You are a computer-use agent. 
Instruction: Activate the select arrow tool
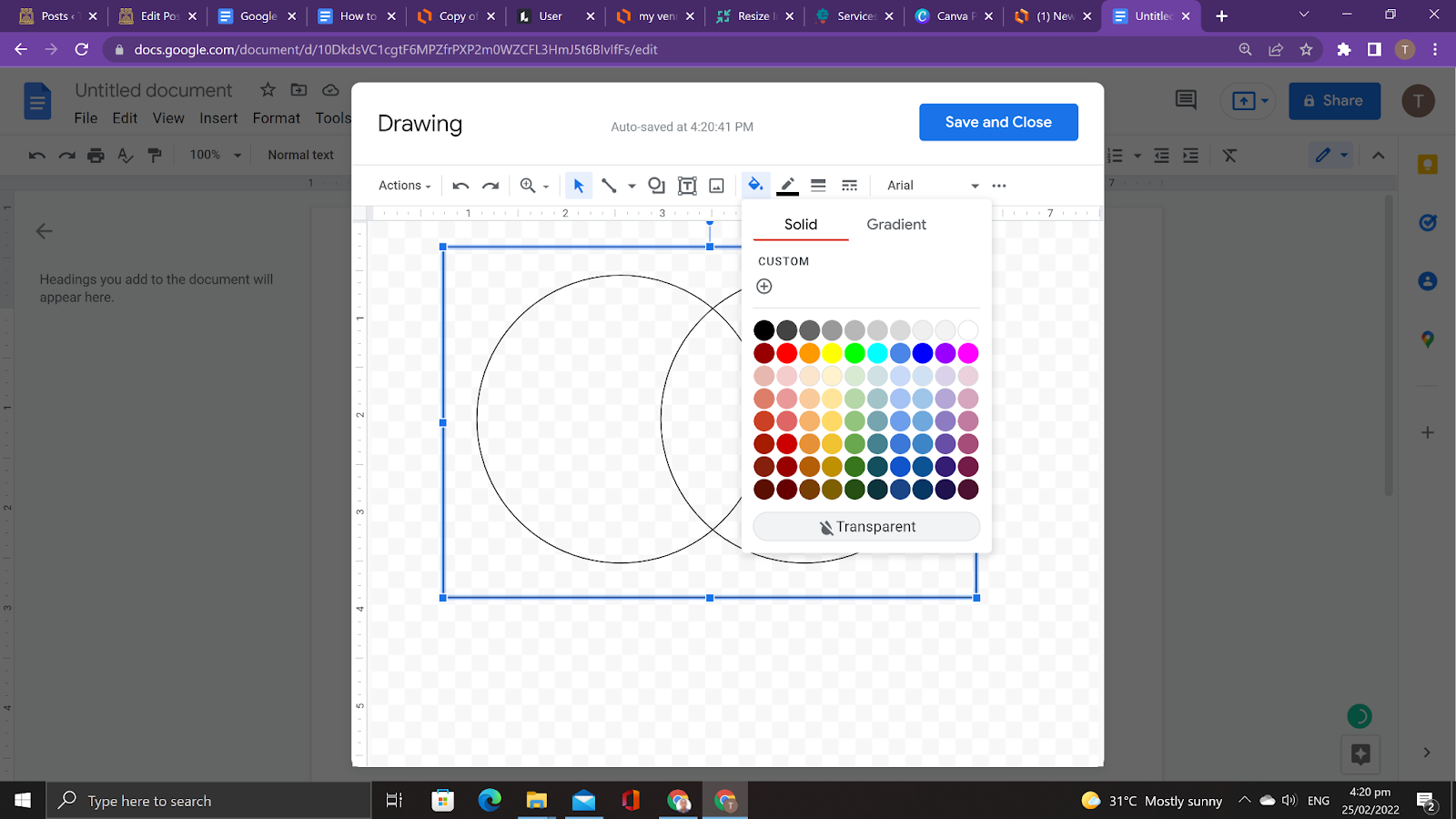tap(579, 186)
